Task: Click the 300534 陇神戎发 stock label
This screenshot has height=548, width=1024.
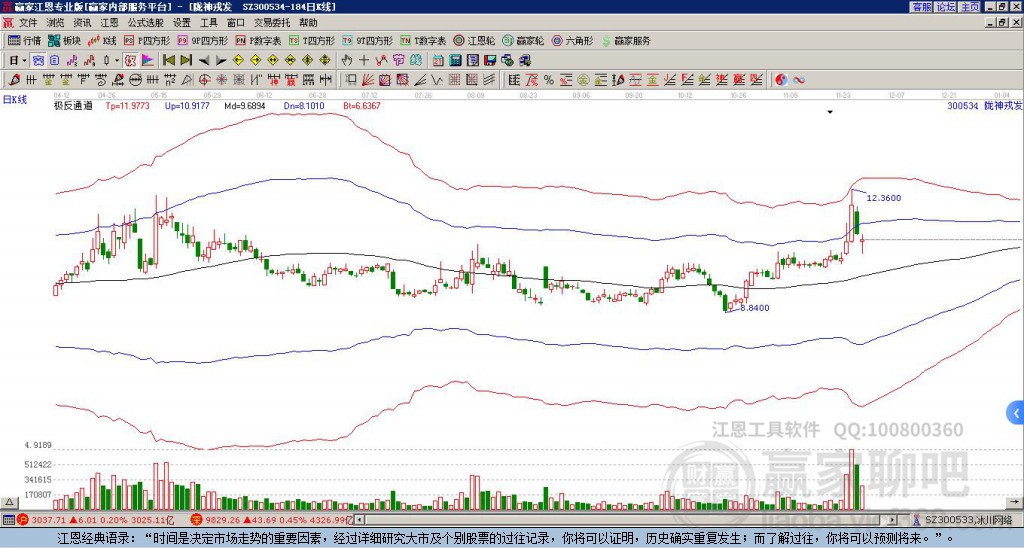Action: point(985,105)
